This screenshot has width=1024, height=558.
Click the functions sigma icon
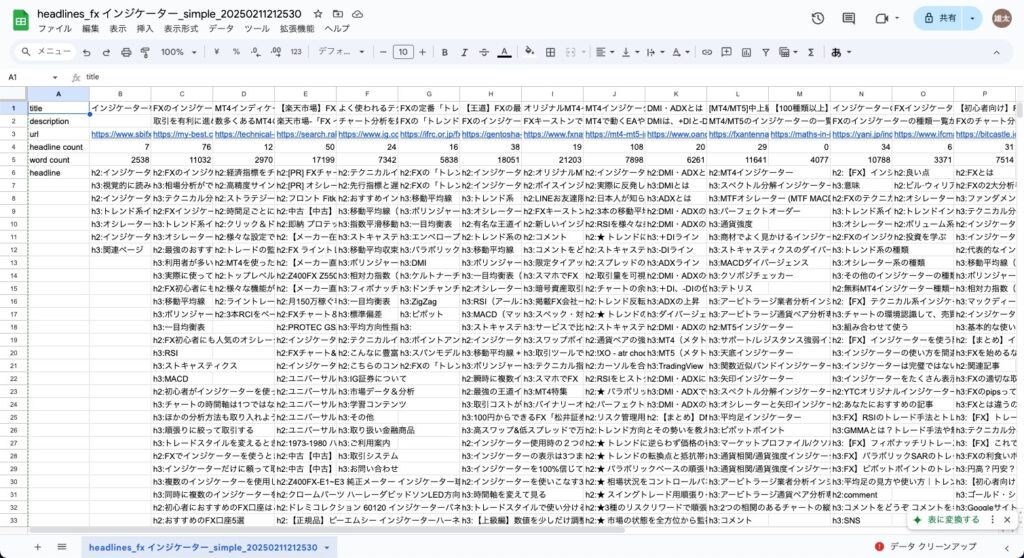pyautogui.click(x=809, y=52)
